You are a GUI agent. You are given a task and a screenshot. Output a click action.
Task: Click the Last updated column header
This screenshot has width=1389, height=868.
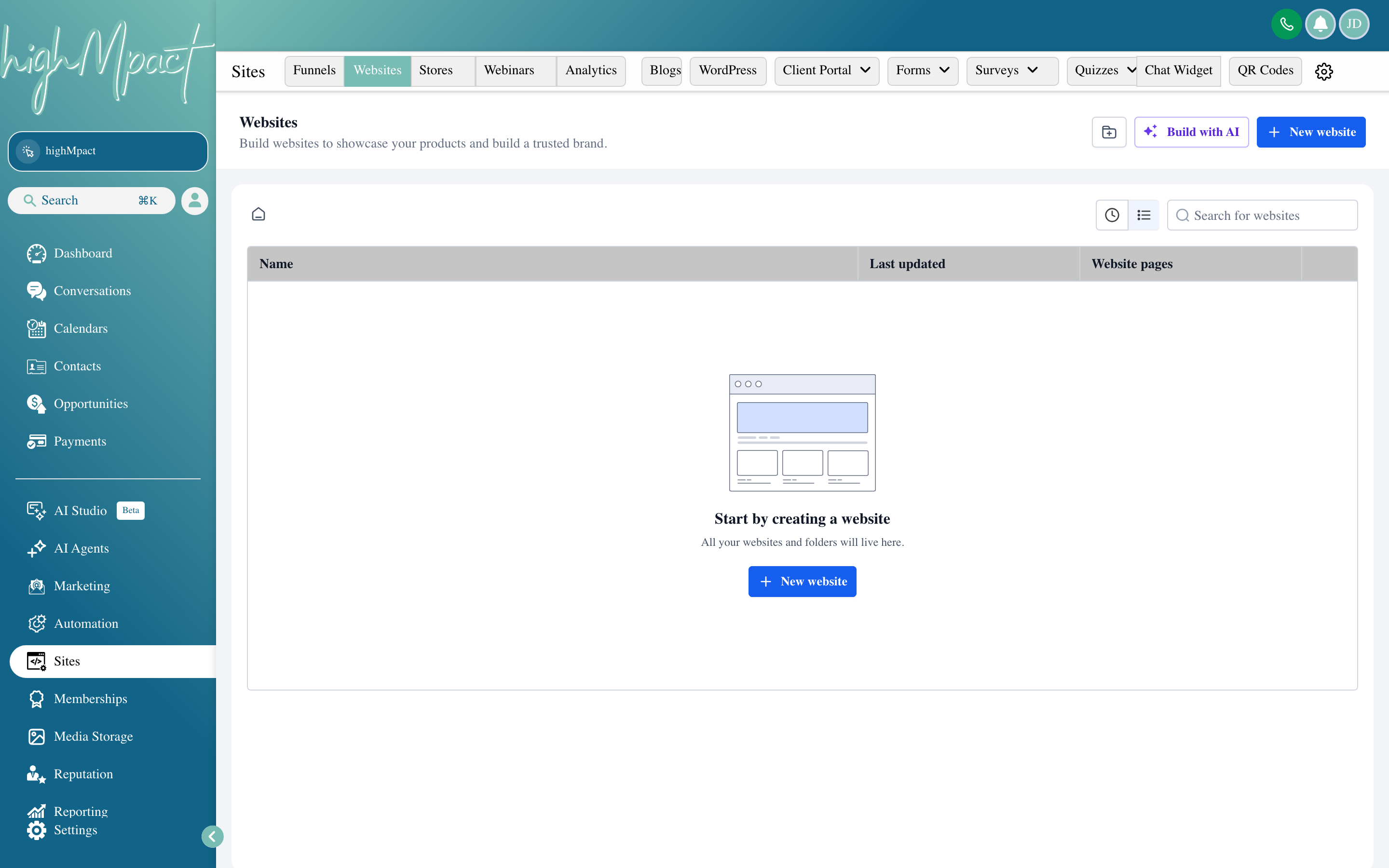tap(969, 264)
